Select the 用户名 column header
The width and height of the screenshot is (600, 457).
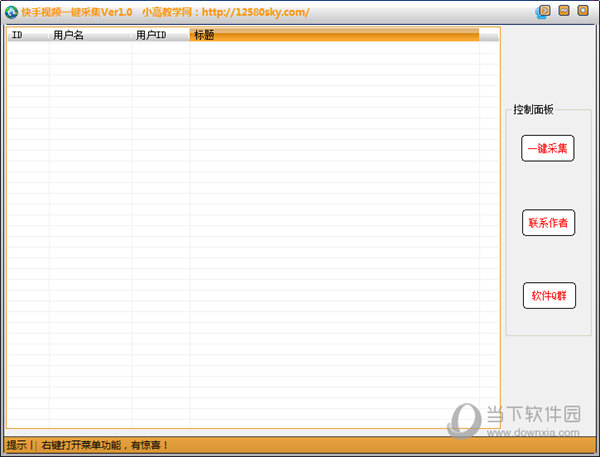click(90, 35)
